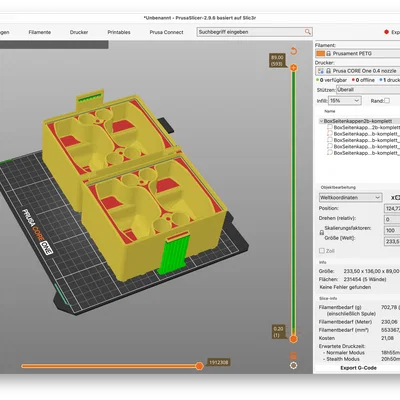Click the horizontal move slider handle
The width and height of the screenshot is (400, 400).
coord(199,366)
